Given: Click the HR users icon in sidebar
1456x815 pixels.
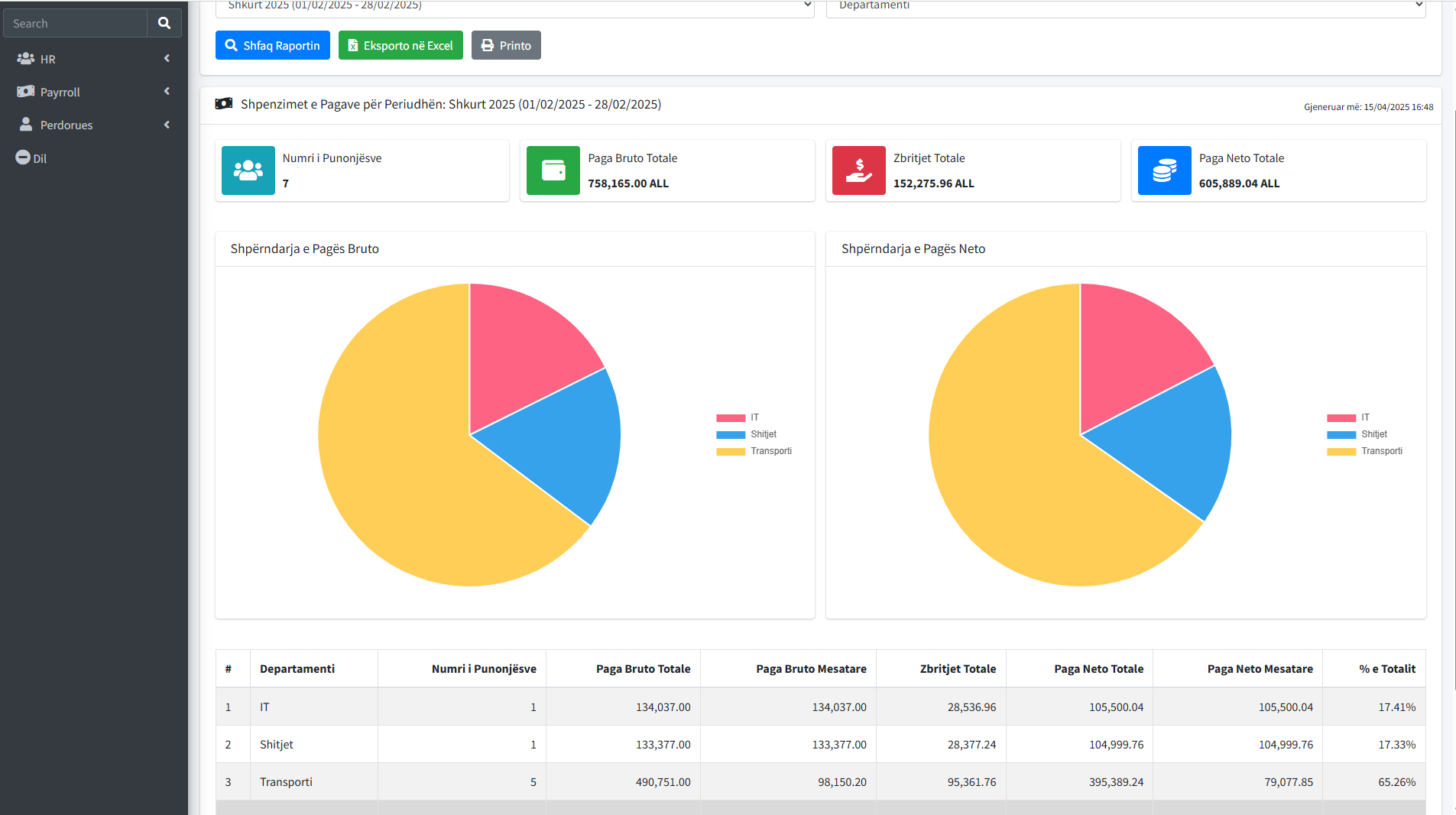Looking at the screenshot, I should [x=25, y=58].
